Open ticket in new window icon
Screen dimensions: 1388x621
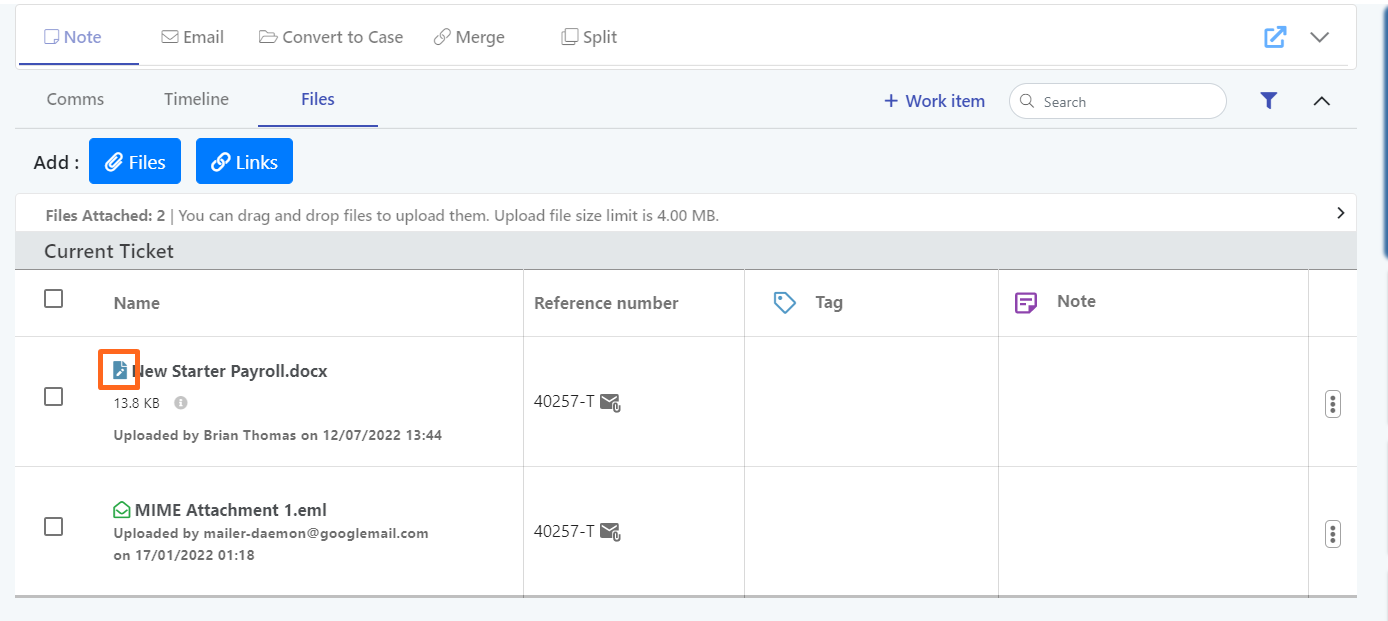point(1275,37)
